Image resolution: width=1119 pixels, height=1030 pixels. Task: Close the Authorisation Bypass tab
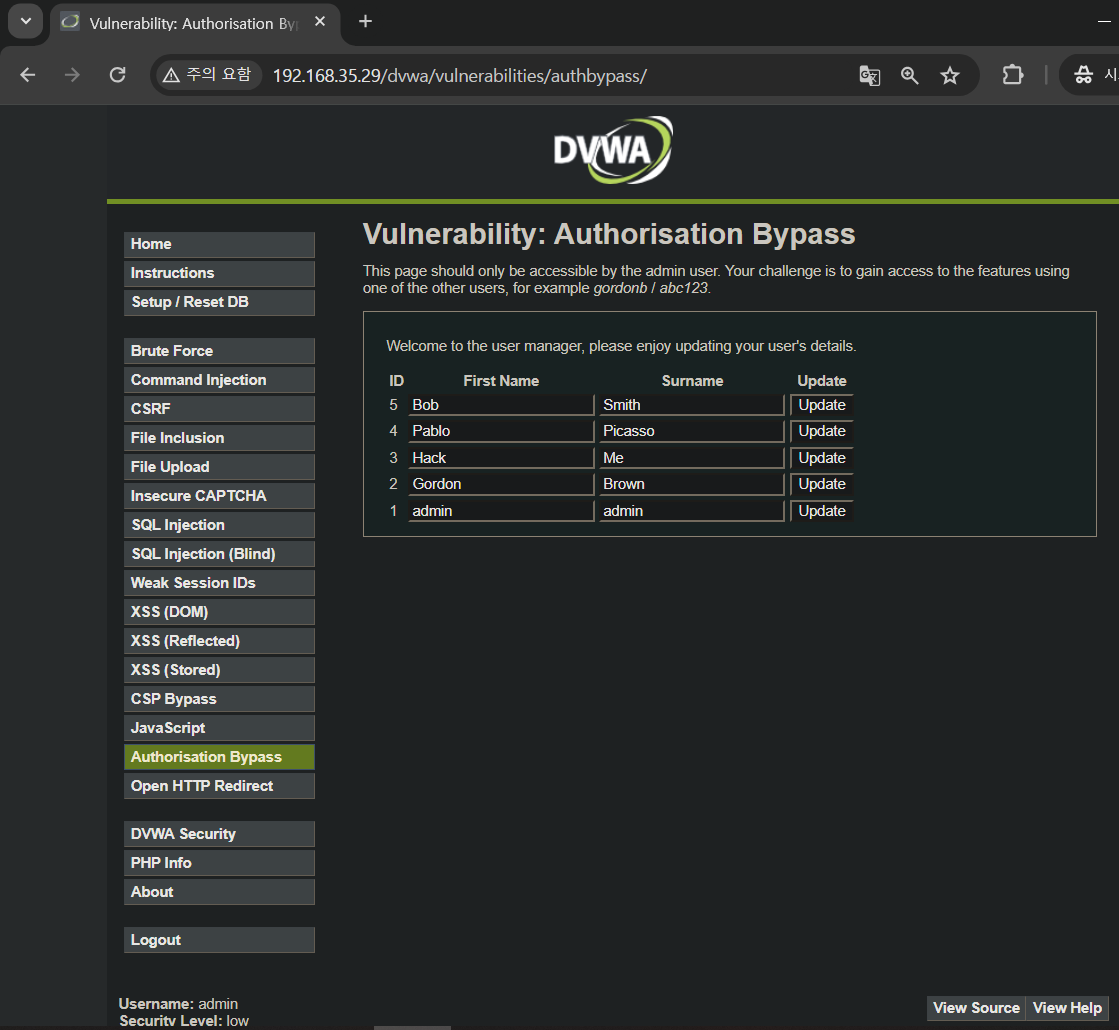tap(320, 21)
